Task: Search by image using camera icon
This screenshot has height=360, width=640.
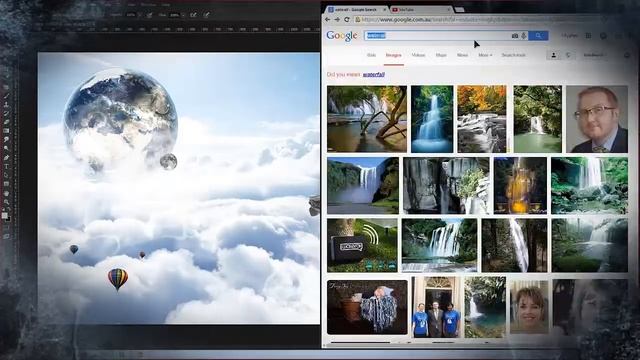Action: (x=515, y=36)
